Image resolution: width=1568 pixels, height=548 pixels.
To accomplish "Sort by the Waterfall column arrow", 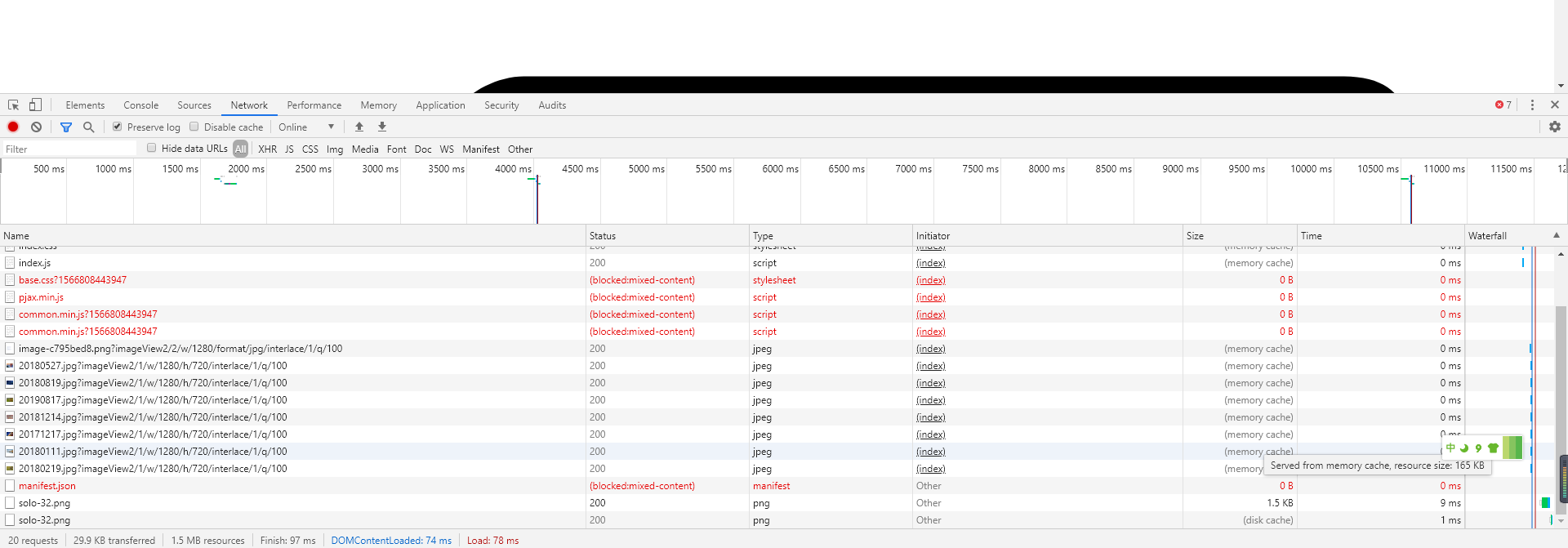I will click(1556, 235).
